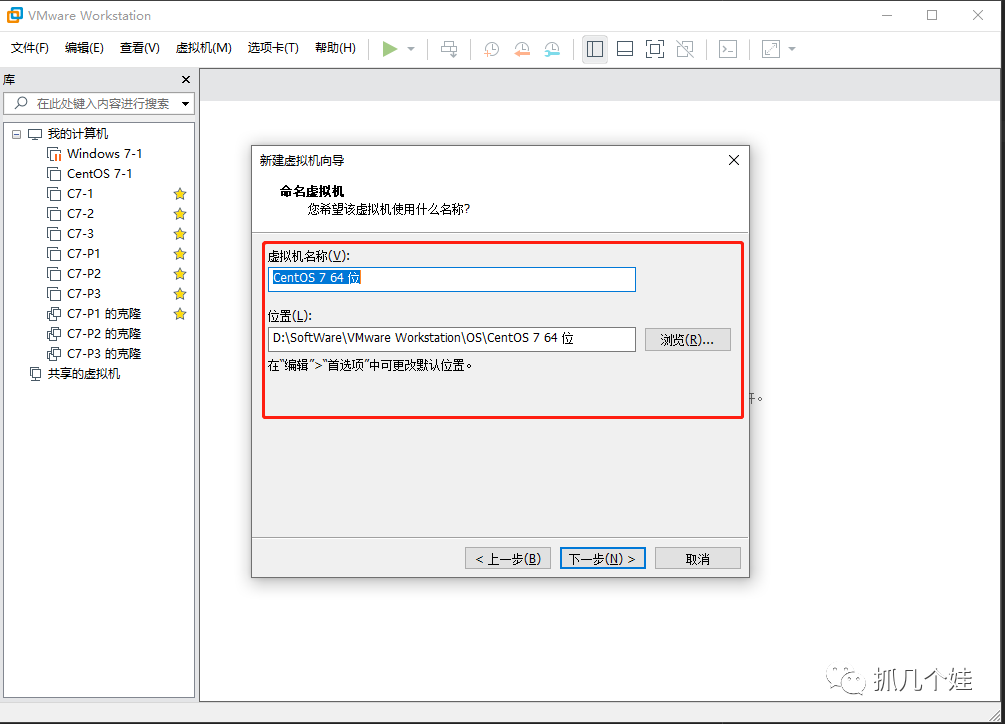Open the power options dropdown arrow
The image size is (1005, 724).
point(411,49)
